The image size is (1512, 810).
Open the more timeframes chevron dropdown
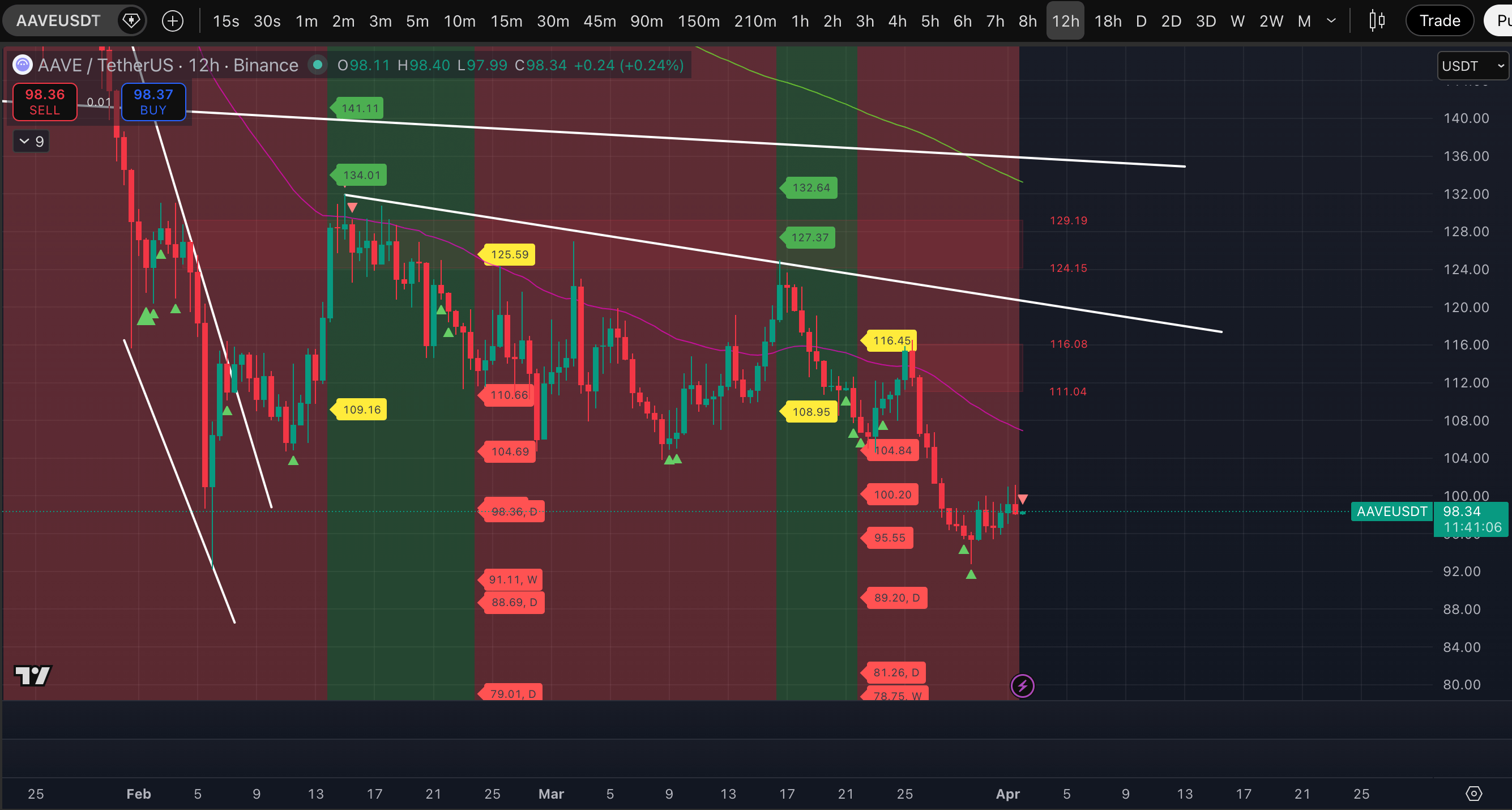(x=1331, y=21)
